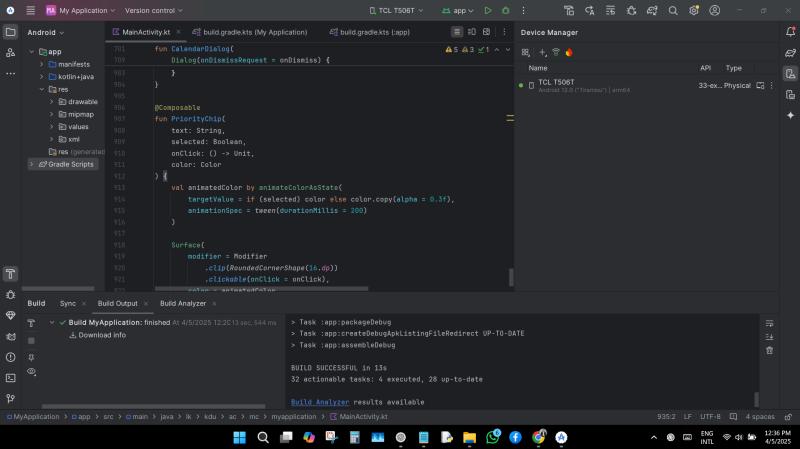Switch editor to Code-only view mode
800x449 pixels.
[457, 32]
